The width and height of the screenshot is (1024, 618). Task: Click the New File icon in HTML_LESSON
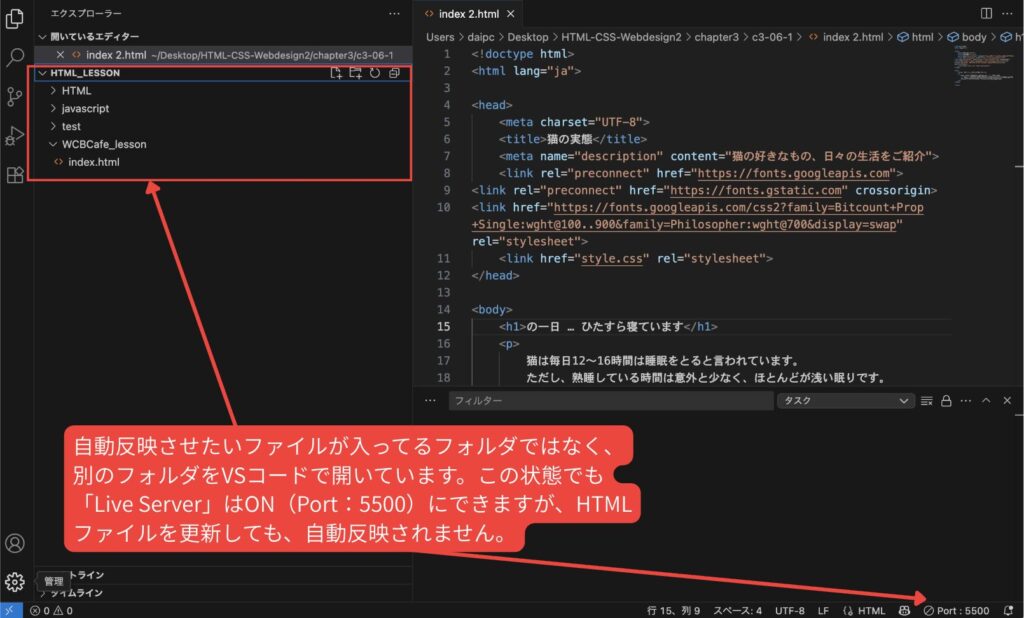click(337, 73)
